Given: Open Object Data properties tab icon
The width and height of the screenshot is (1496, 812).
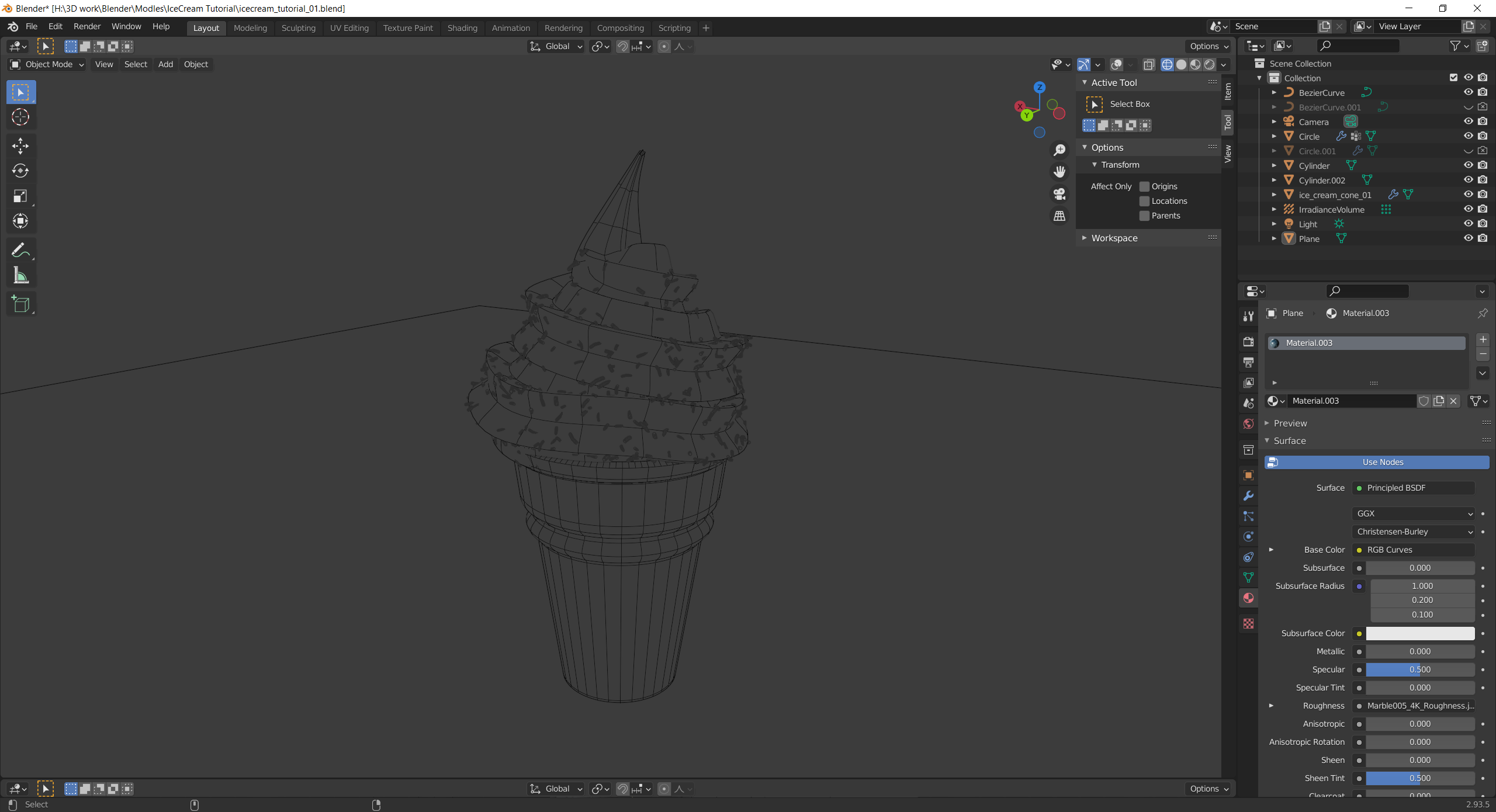Looking at the screenshot, I should pyautogui.click(x=1249, y=577).
